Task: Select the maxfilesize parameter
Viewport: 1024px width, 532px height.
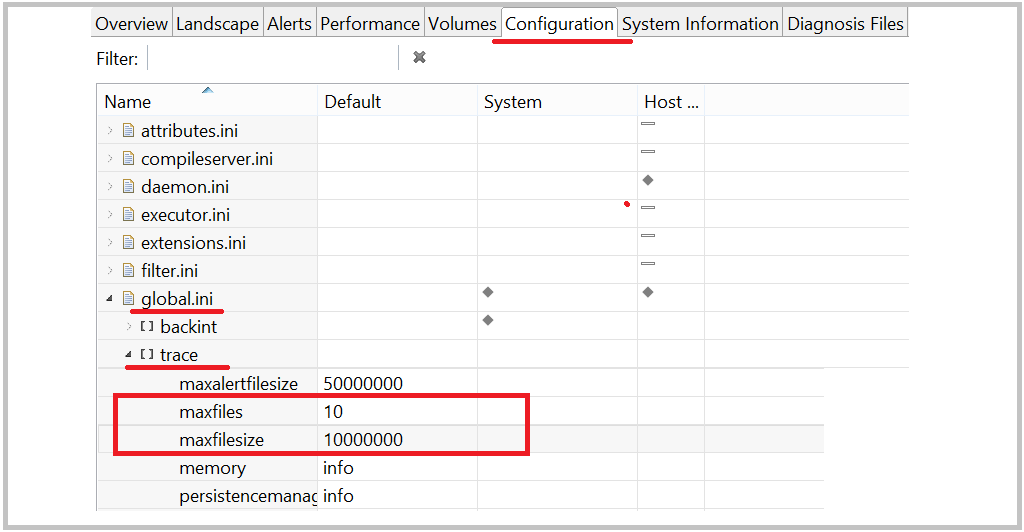Action: [221, 440]
